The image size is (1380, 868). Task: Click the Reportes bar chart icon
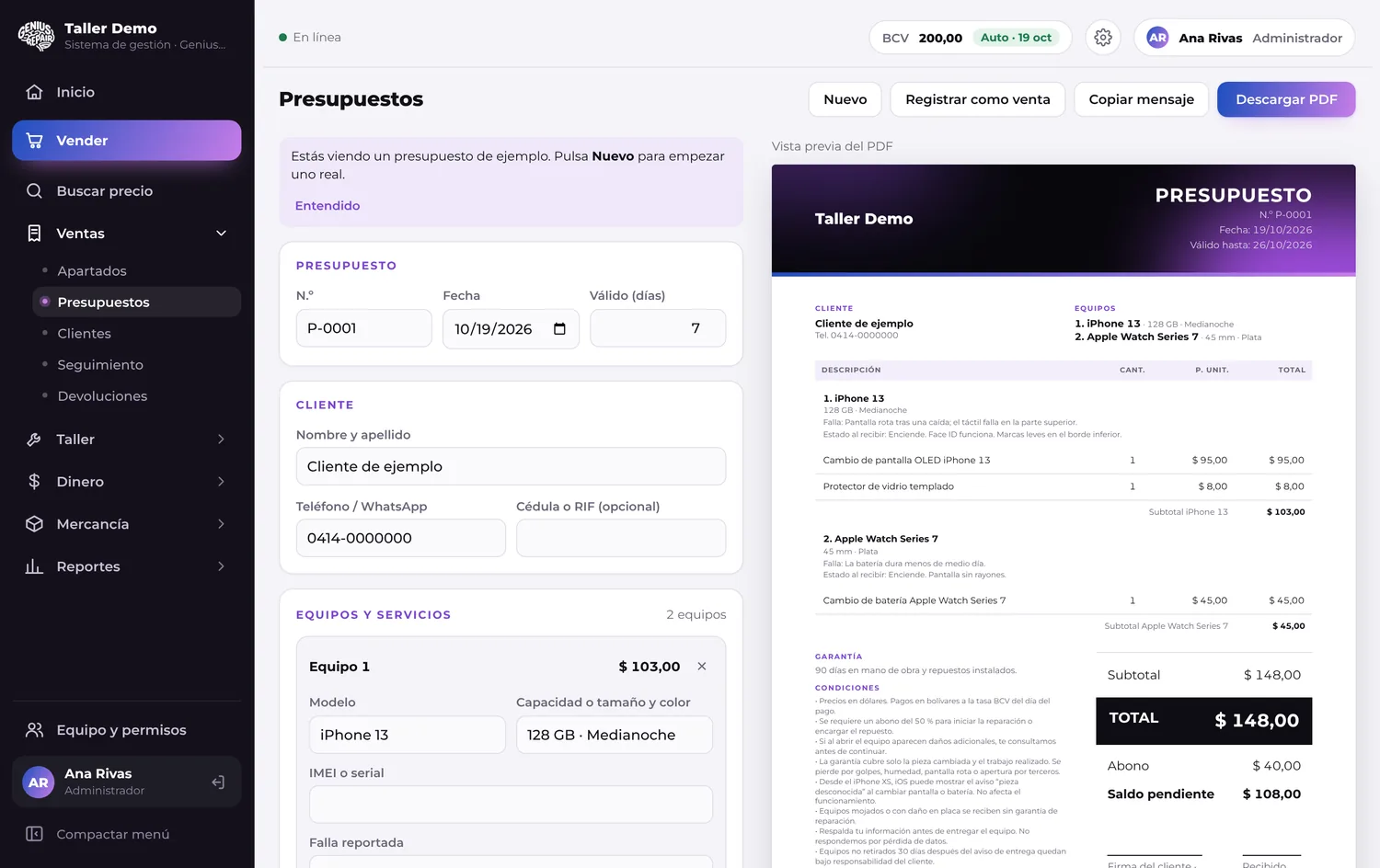(x=34, y=566)
